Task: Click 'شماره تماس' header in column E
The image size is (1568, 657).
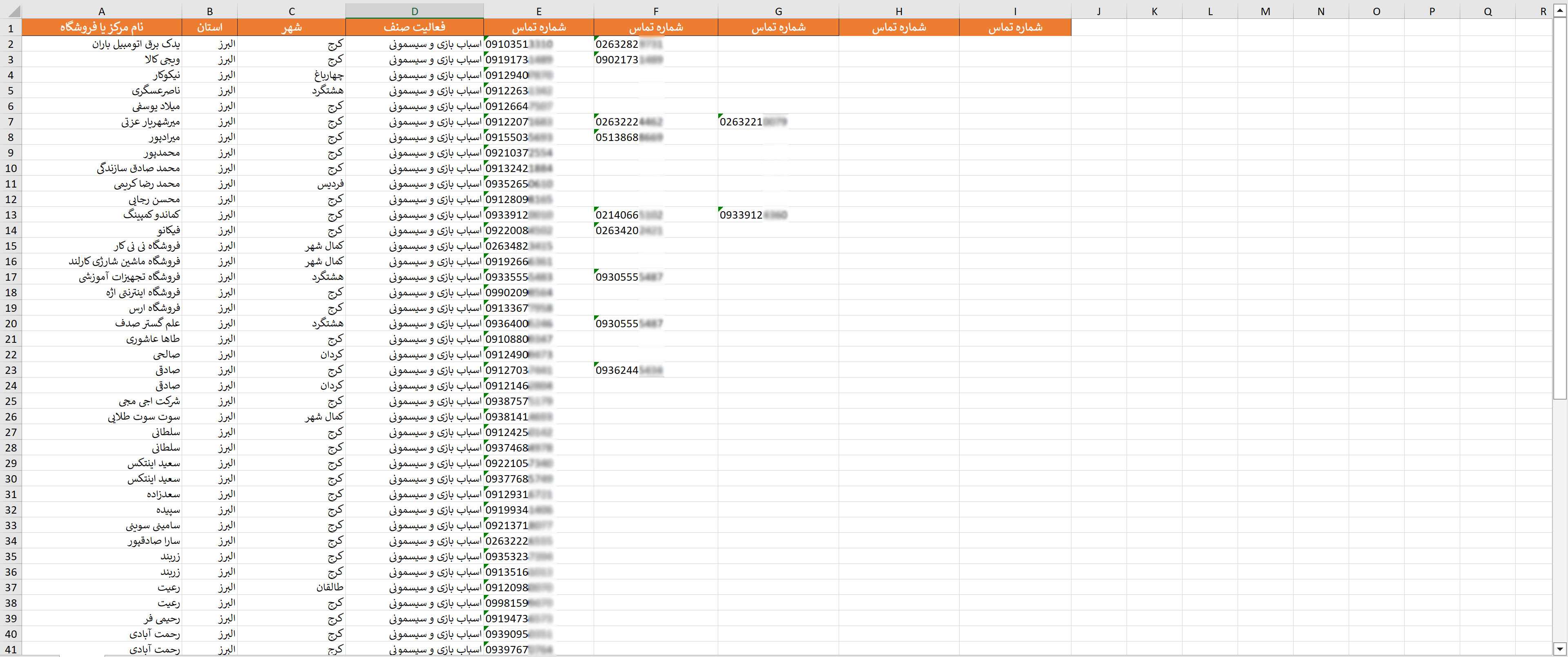Action: (x=539, y=27)
